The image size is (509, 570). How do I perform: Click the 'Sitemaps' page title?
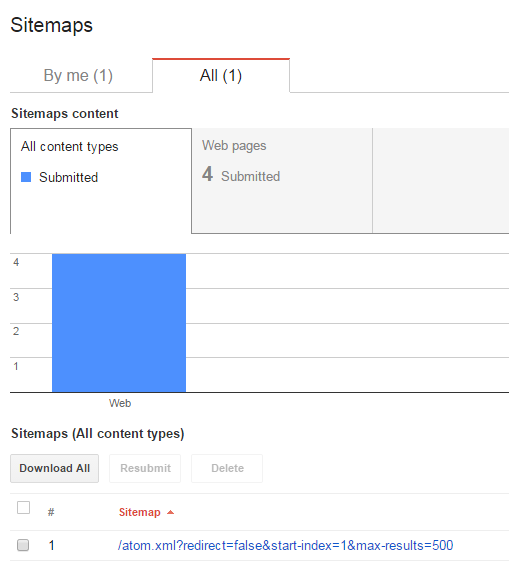(52, 25)
